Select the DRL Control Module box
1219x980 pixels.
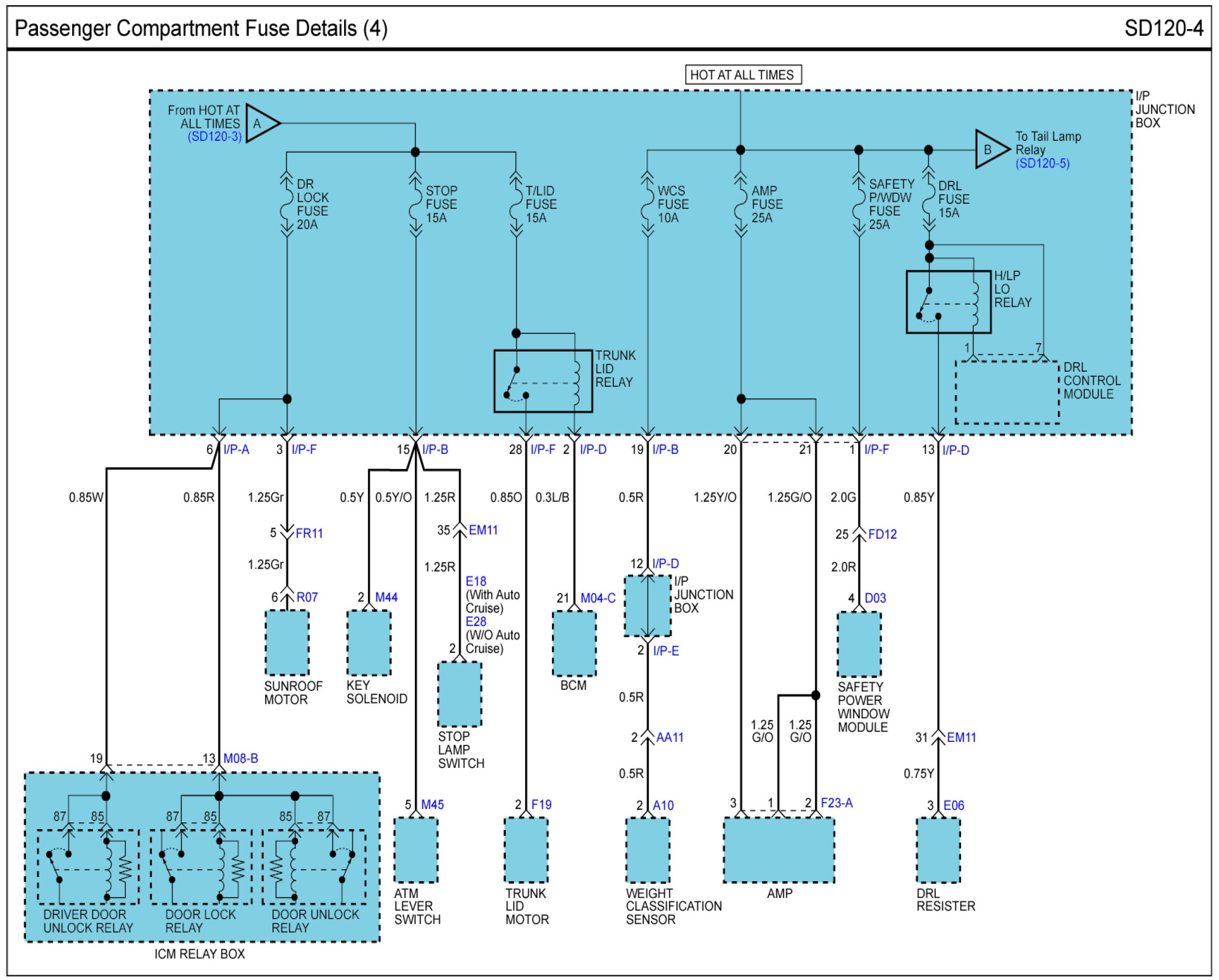pyautogui.click(x=1007, y=393)
